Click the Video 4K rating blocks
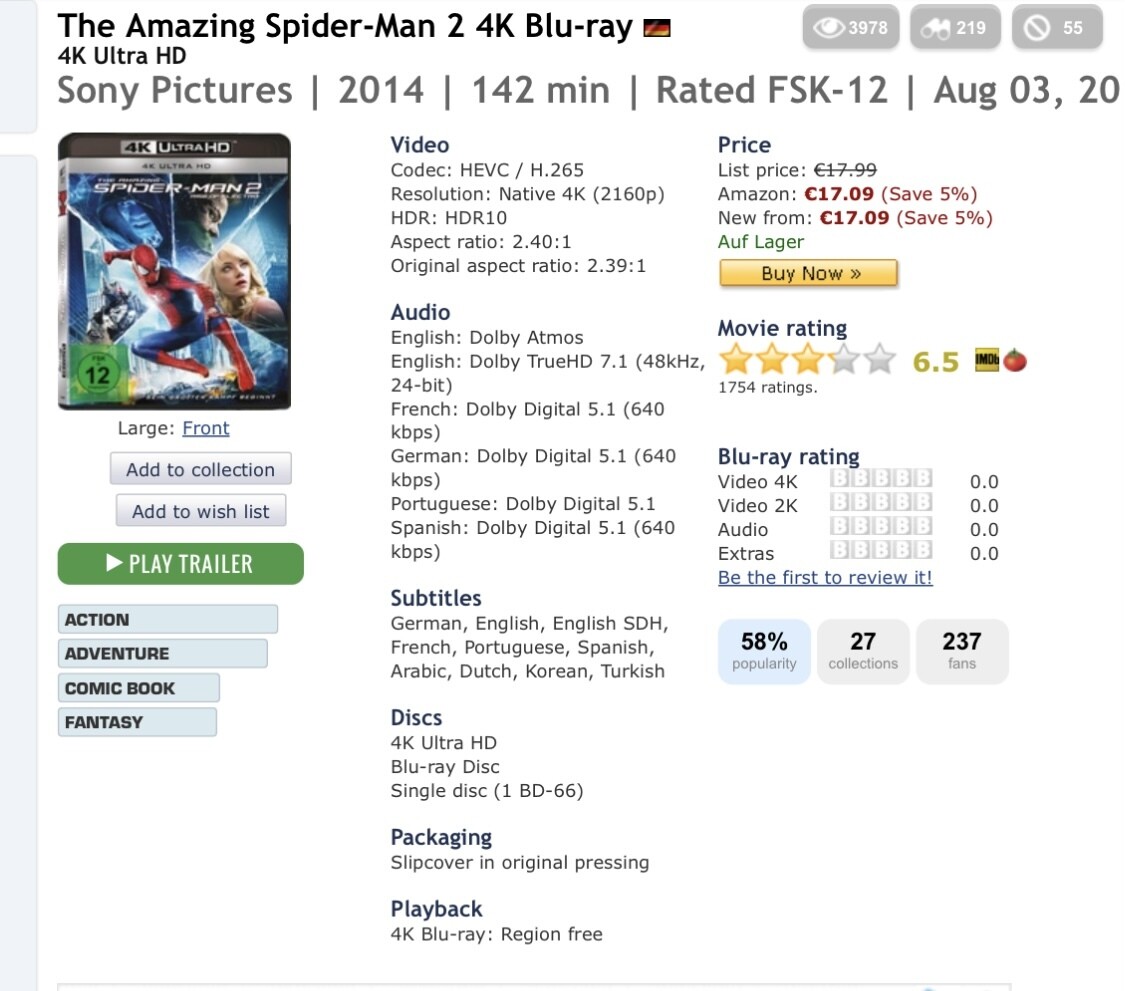 point(881,481)
